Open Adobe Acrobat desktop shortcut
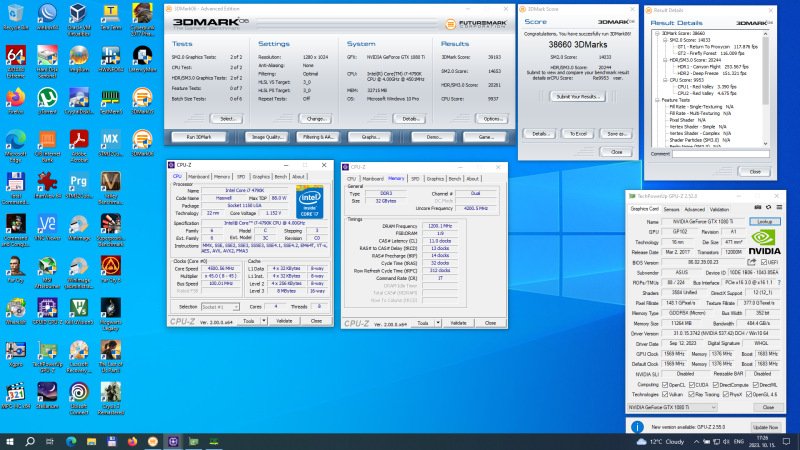Screen dimensions: 800x450 pos(79,146)
